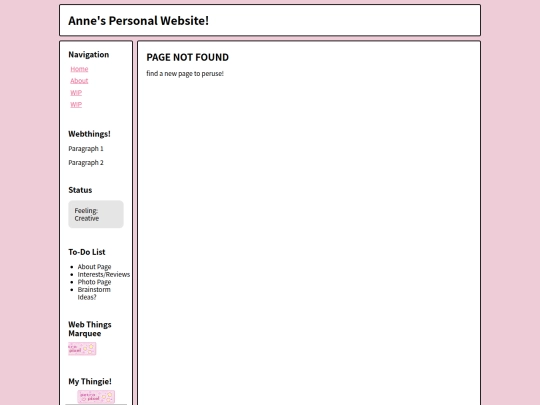
Task: Click the last WIP link in Navigation
Action: pos(76,104)
